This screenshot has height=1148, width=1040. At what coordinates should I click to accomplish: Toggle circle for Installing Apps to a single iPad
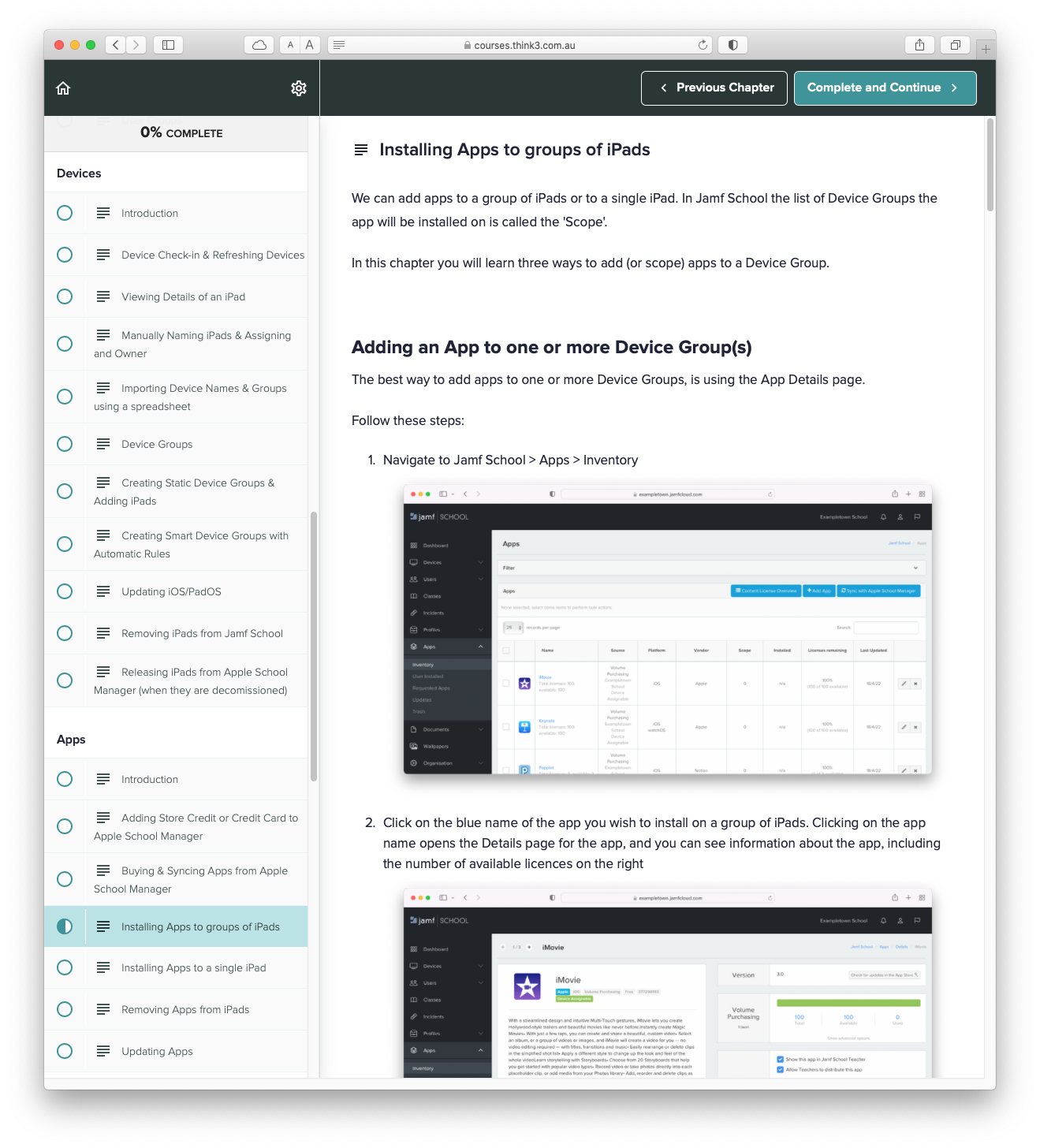(x=65, y=967)
